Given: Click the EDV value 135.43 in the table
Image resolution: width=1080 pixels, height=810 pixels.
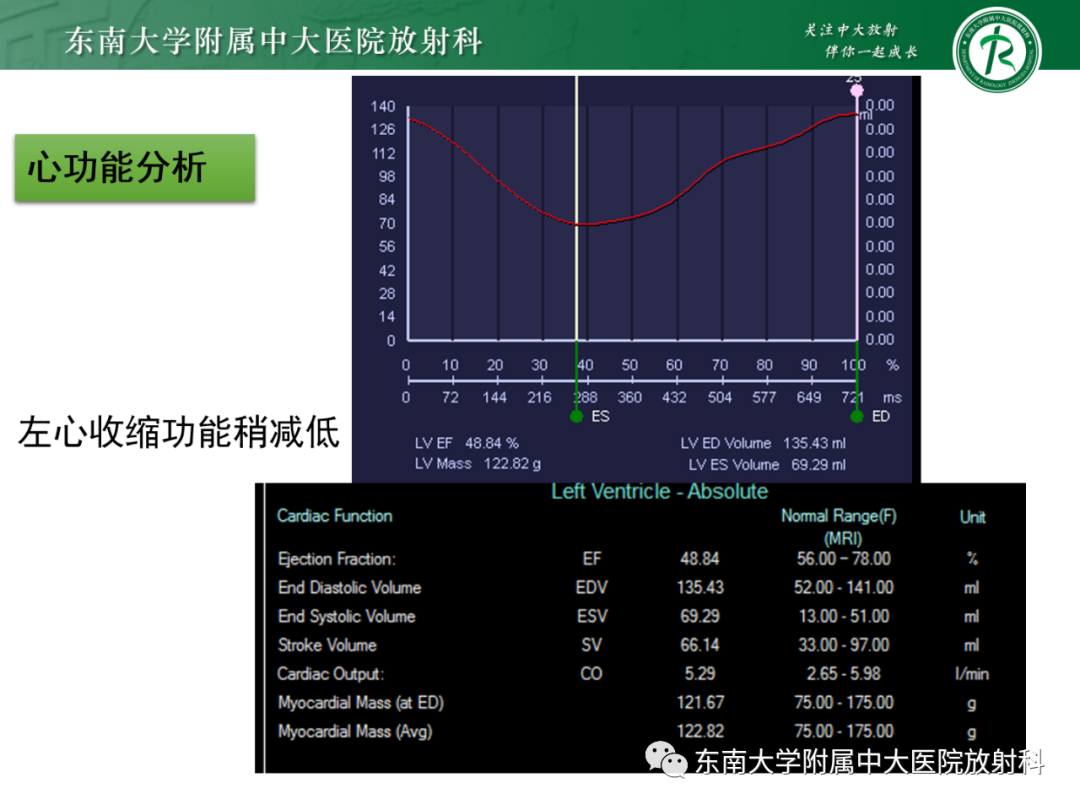Looking at the screenshot, I should tap(700, 588).
